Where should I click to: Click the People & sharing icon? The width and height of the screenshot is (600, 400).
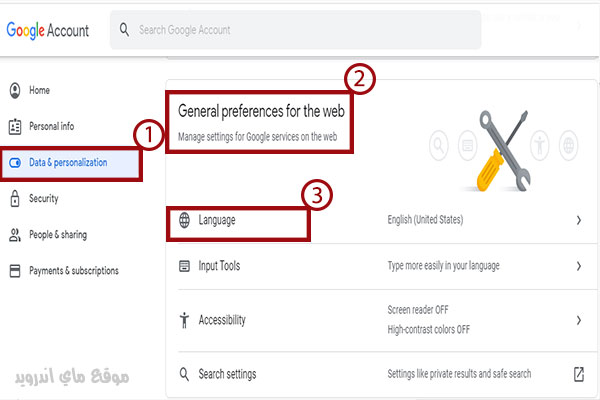tap(15, 235)
